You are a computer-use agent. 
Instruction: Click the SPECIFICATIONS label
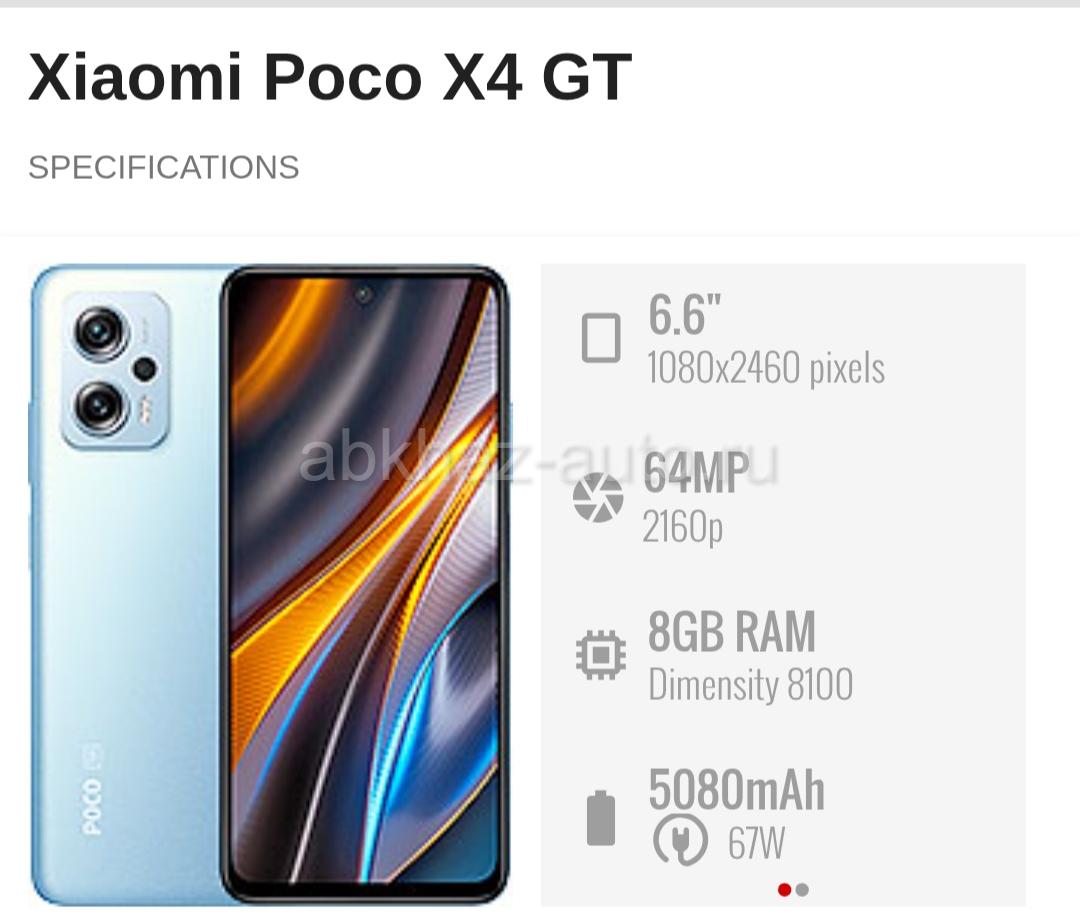164,167
